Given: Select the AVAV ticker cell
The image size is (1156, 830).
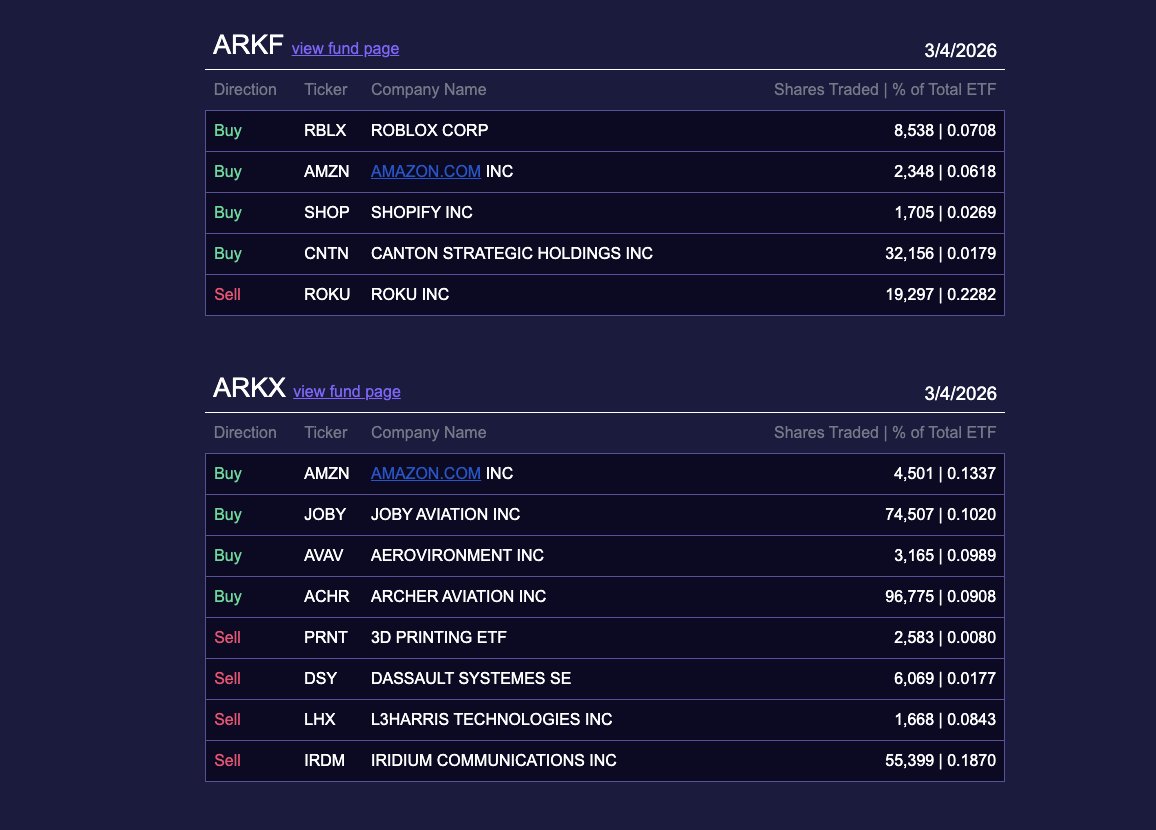Looking at the screenshot, I should (x=323, y=555).
